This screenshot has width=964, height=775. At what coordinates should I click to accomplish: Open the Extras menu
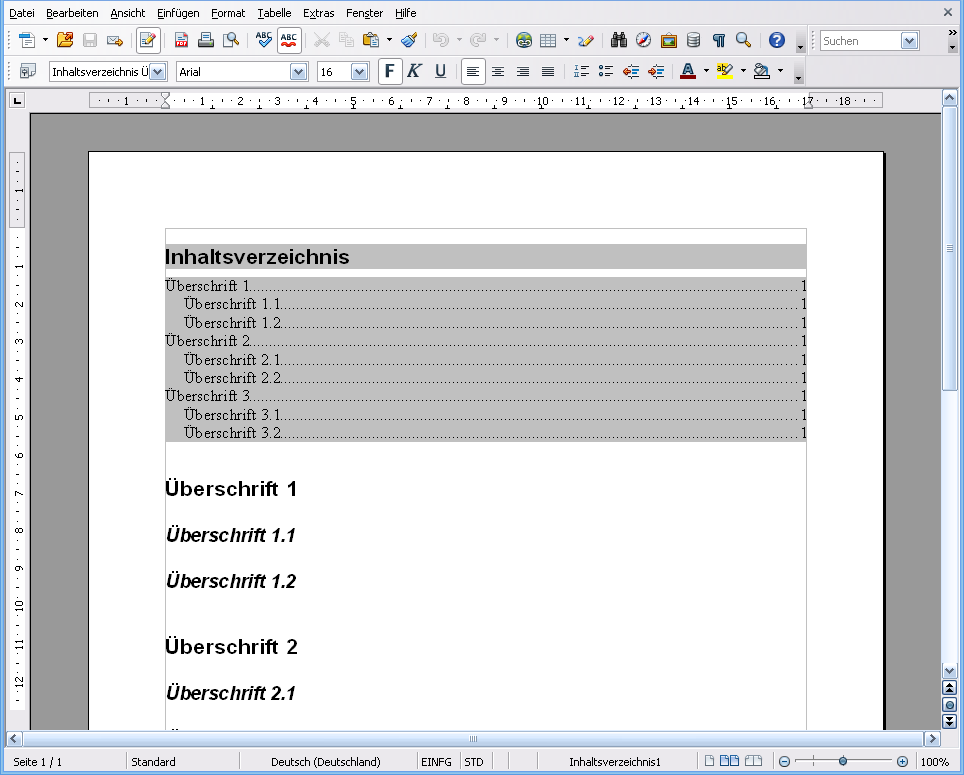point(318,13)
